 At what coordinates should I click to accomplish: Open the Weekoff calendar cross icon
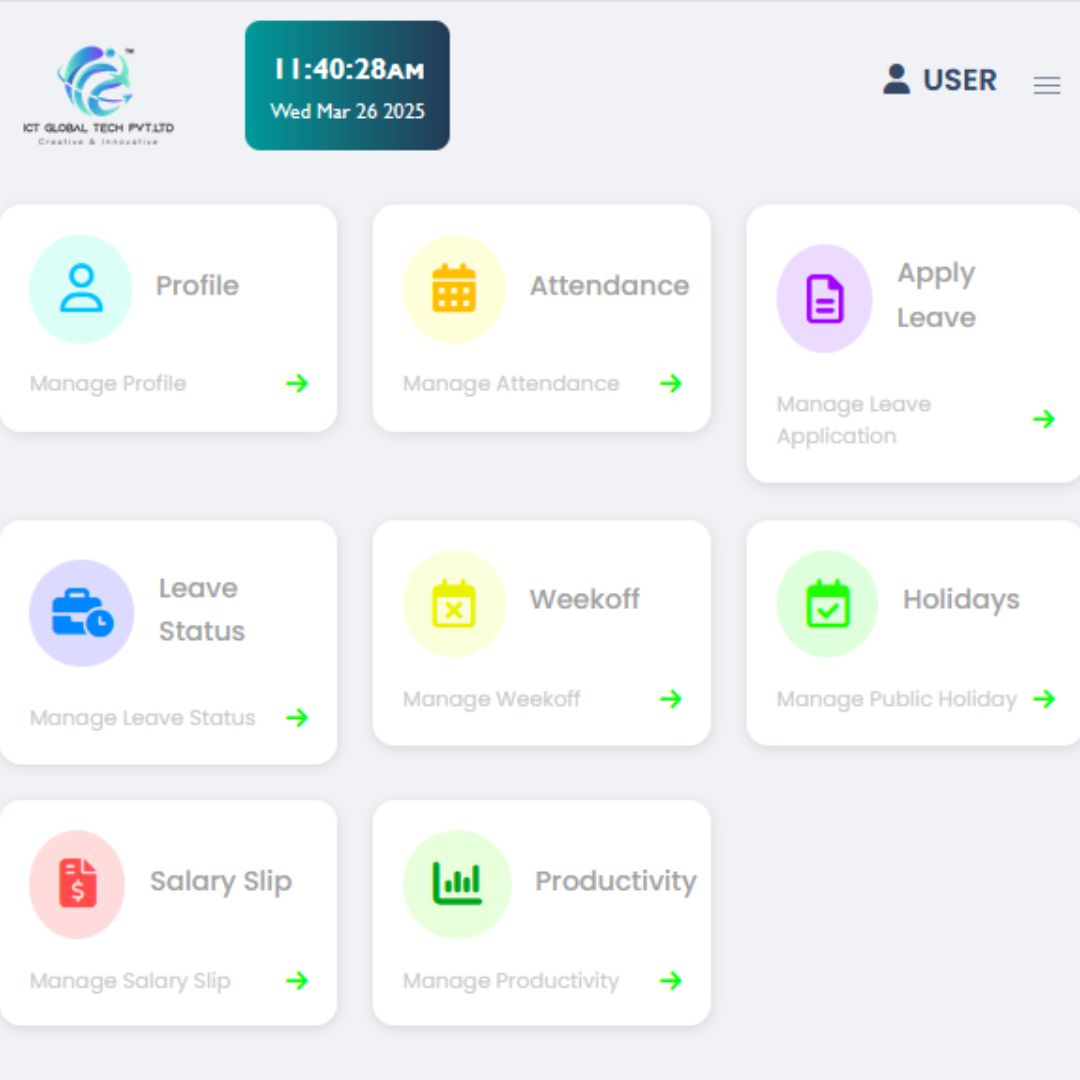454,603
